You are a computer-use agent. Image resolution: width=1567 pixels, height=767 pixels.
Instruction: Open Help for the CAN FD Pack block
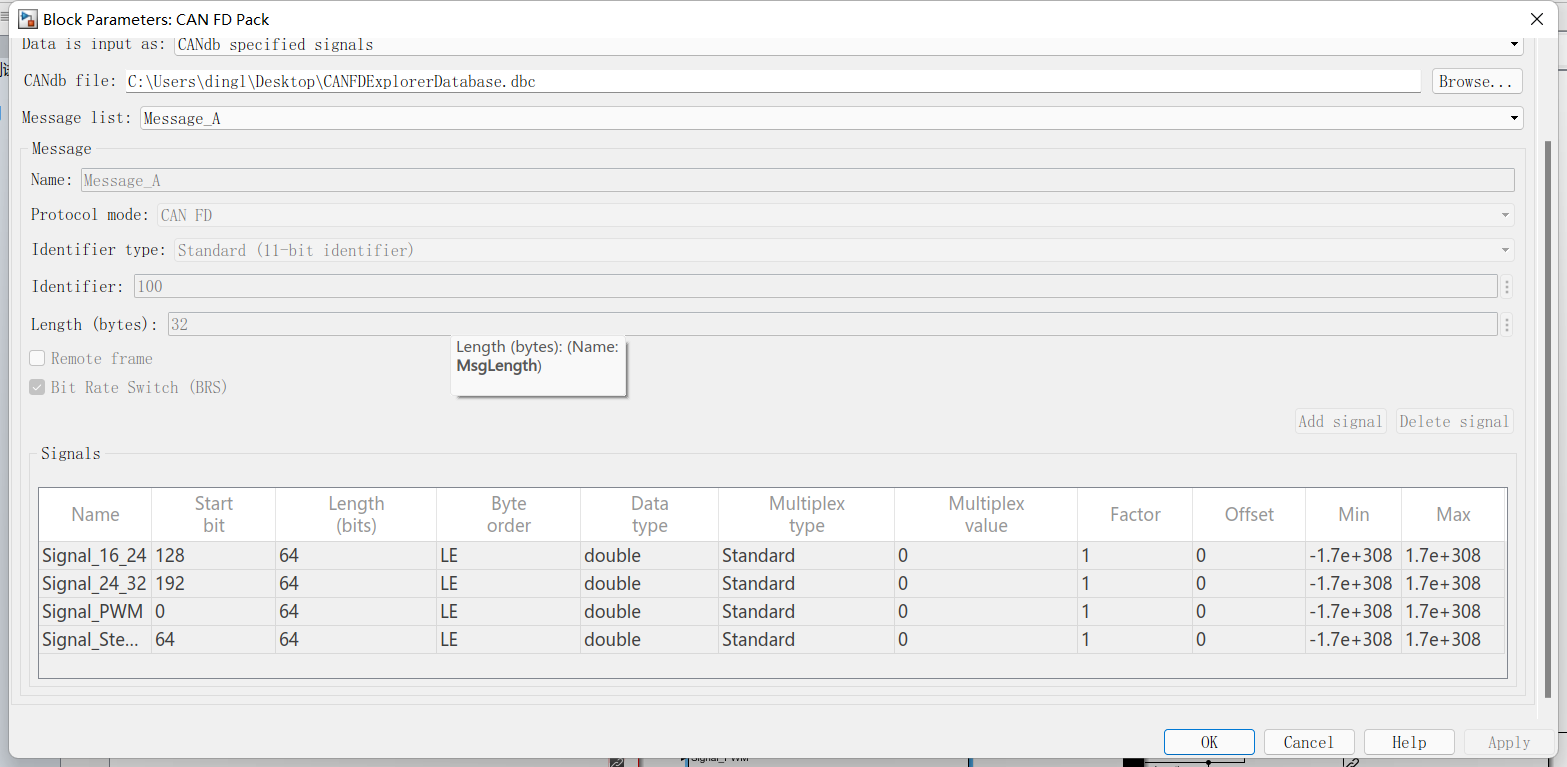point(1409,741)
